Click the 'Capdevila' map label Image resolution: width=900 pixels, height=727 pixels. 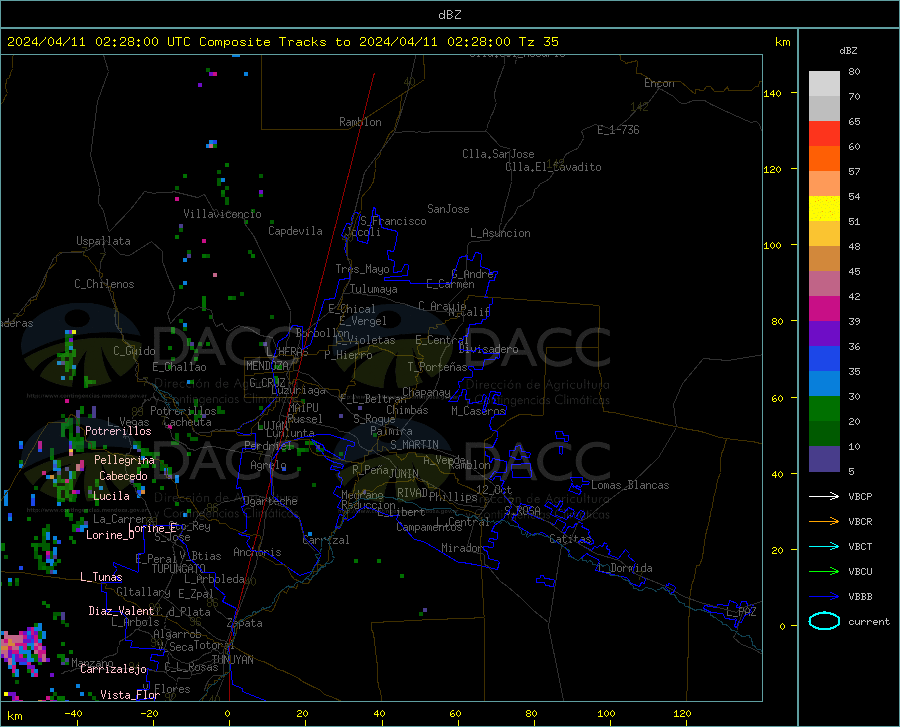point(295,231)
